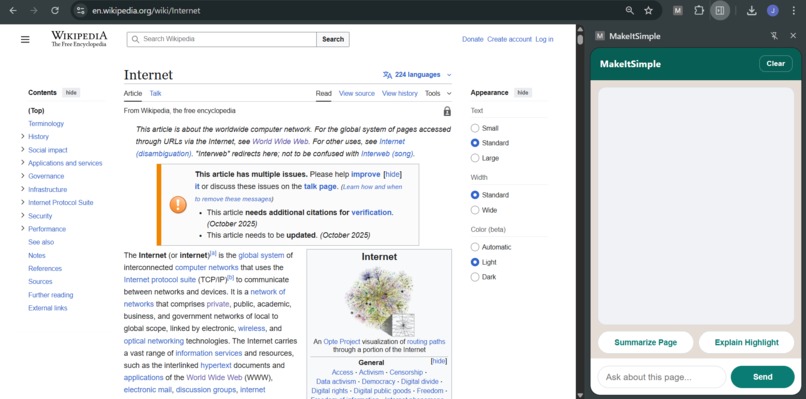Open Chrome's three-dot menu
806x399 pixels.
tap(794, 10)
